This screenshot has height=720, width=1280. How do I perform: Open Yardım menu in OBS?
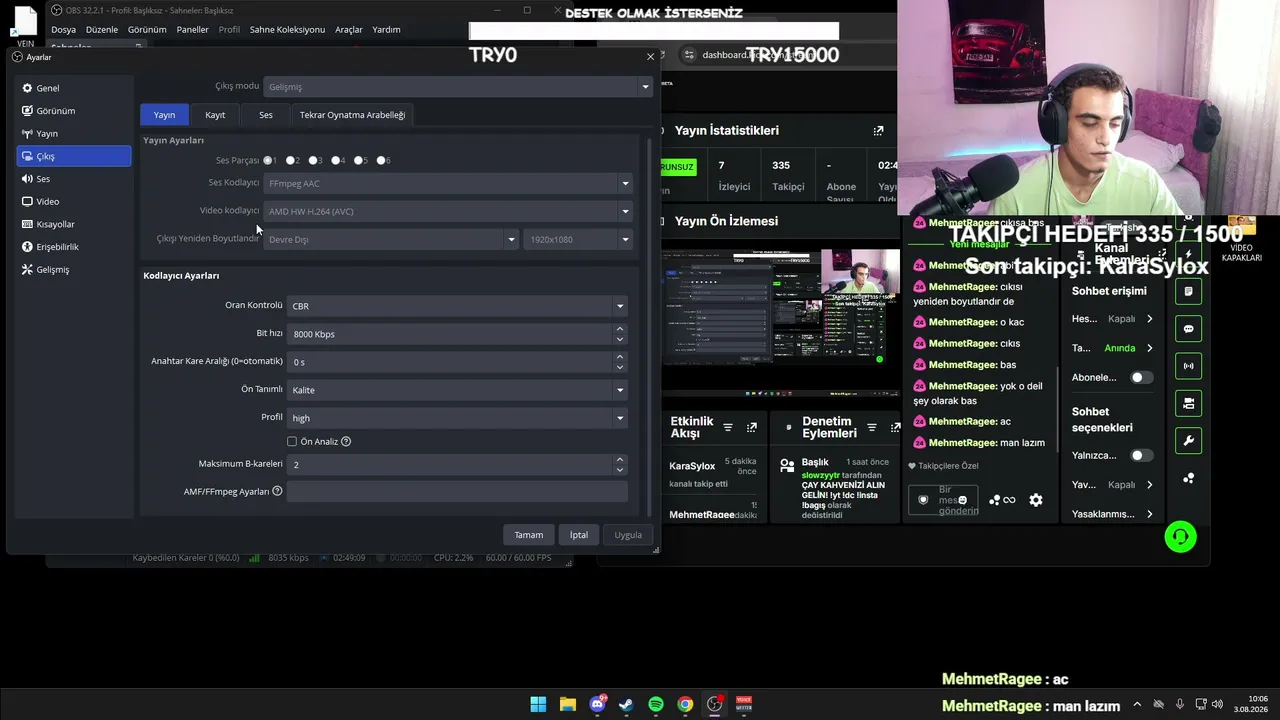(x=386, y=30)
